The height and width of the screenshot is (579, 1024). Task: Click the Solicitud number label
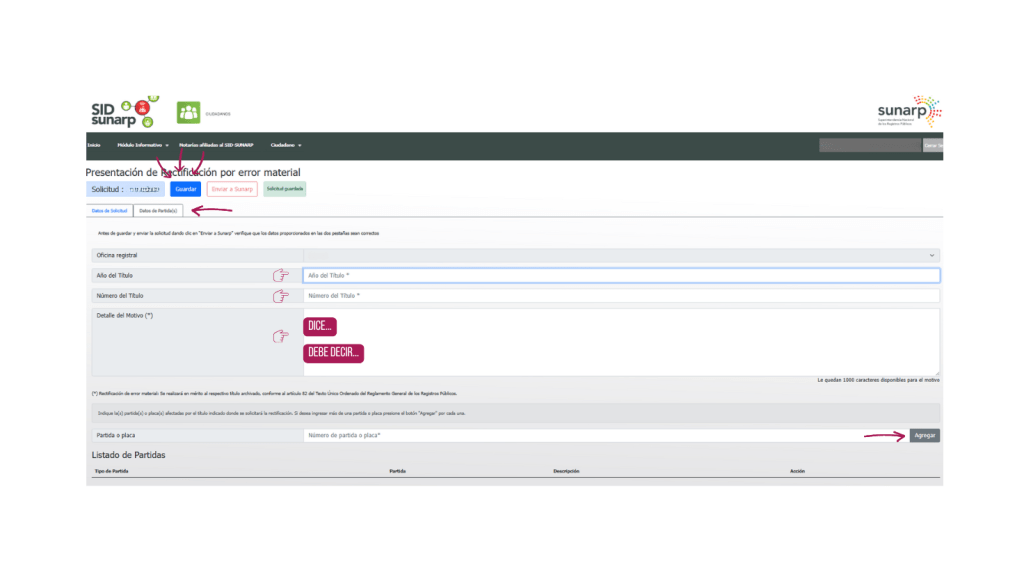click(125, 189)
